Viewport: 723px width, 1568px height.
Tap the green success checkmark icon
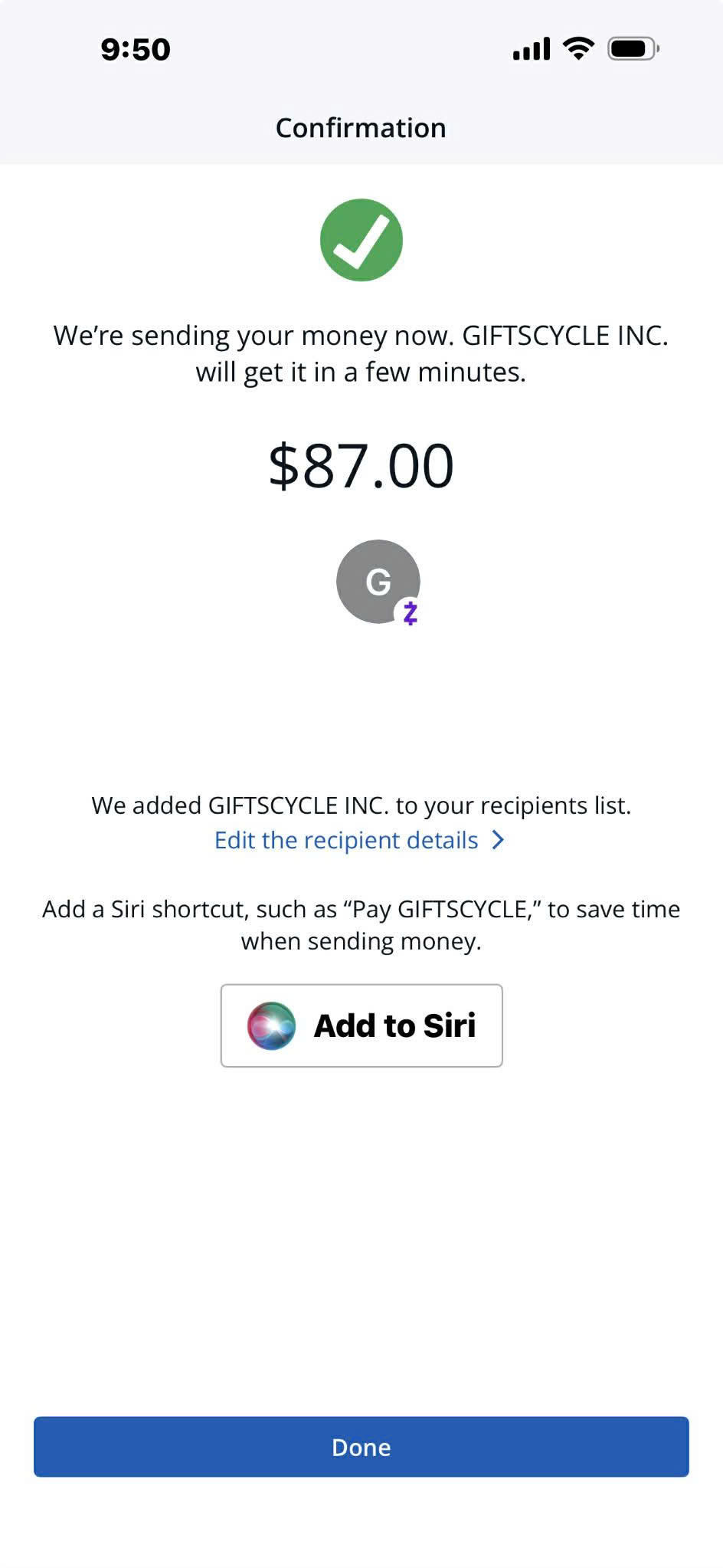[361, 240]
